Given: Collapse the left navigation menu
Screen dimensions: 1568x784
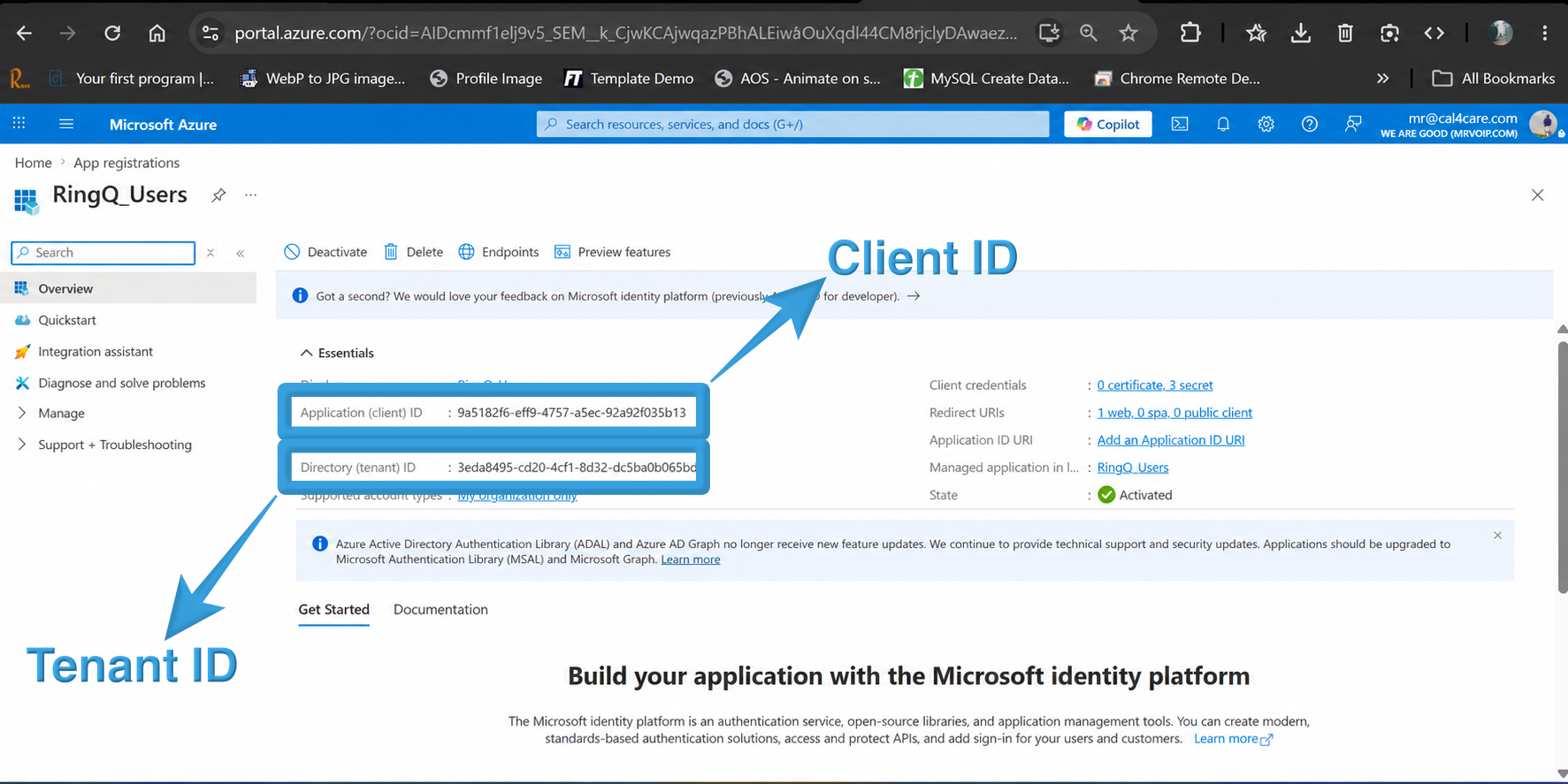Looking at the screenshot, I should coord(241,254).
